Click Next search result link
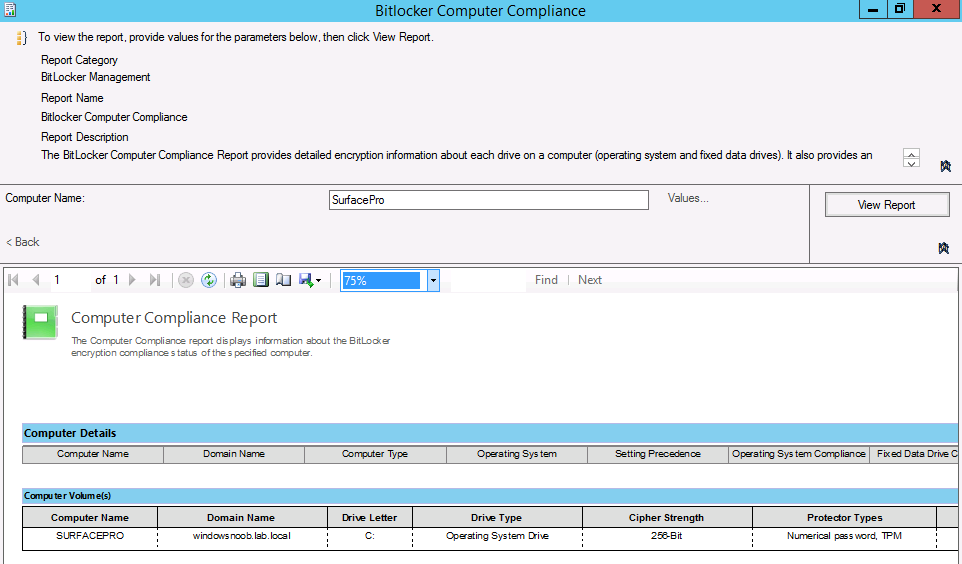Image resolution: width=962 pixels, height=564 pixels. [x=590, y=280]
